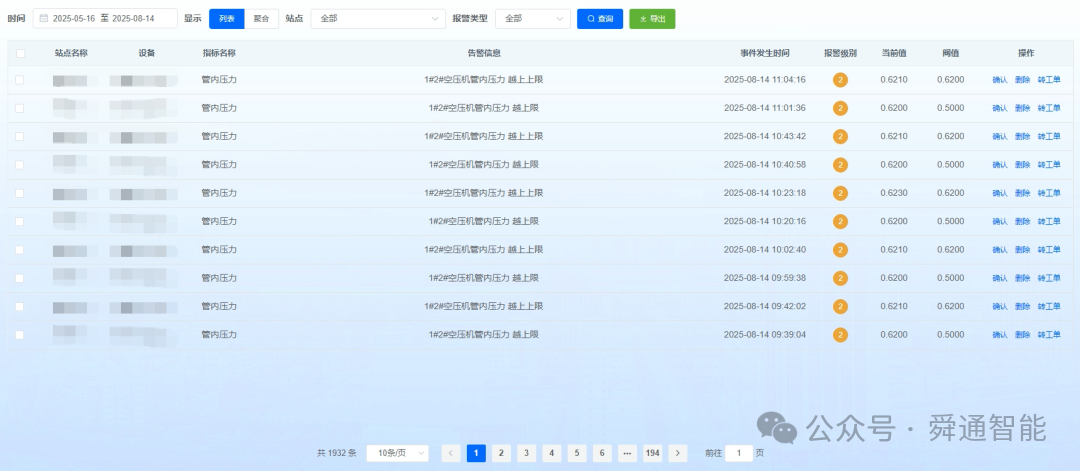1080x471 pixels.
Task: Go to next page arrow
Action: [678, 453]
